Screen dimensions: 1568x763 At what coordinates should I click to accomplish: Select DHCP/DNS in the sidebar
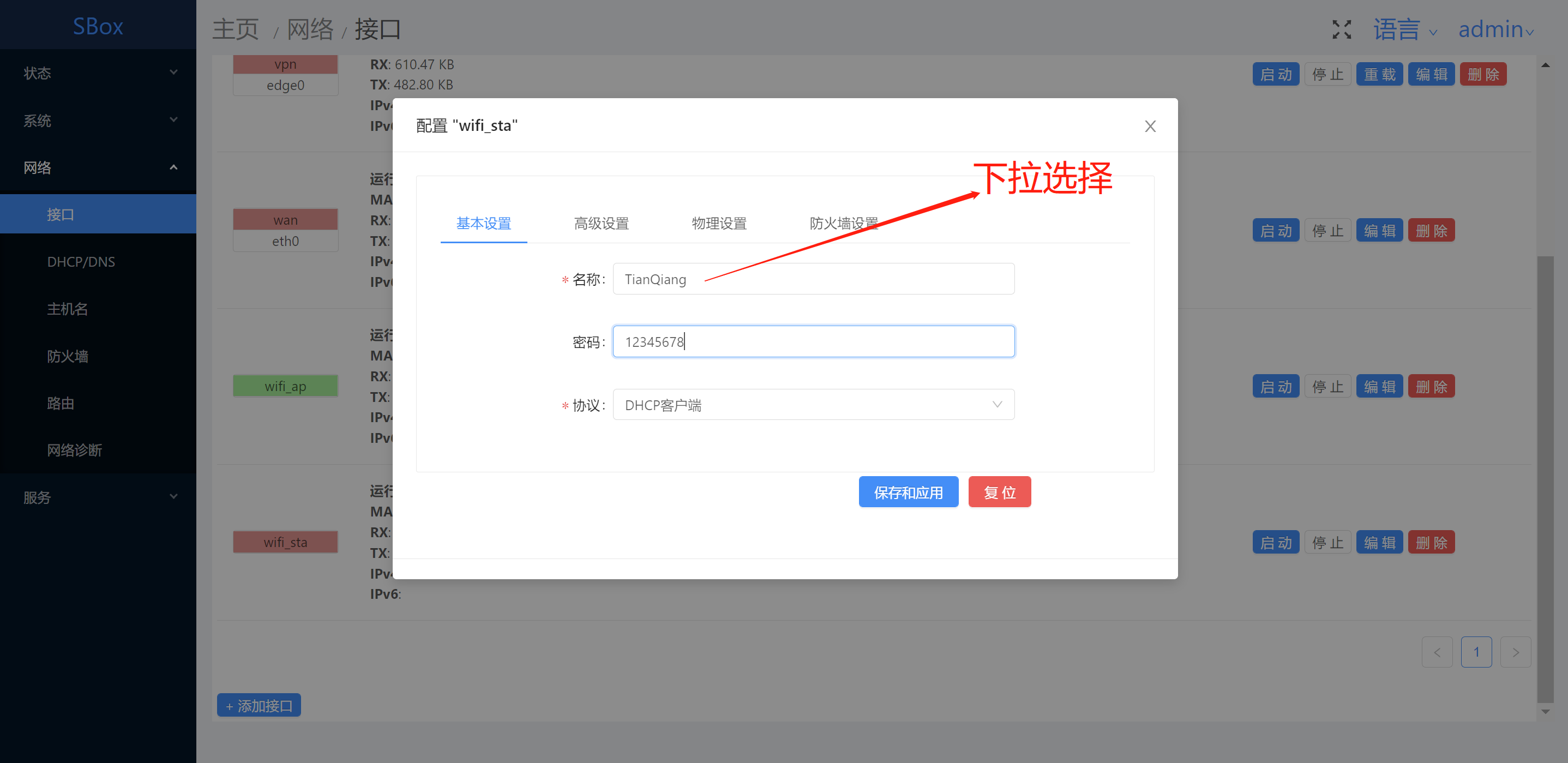(81, 262)
